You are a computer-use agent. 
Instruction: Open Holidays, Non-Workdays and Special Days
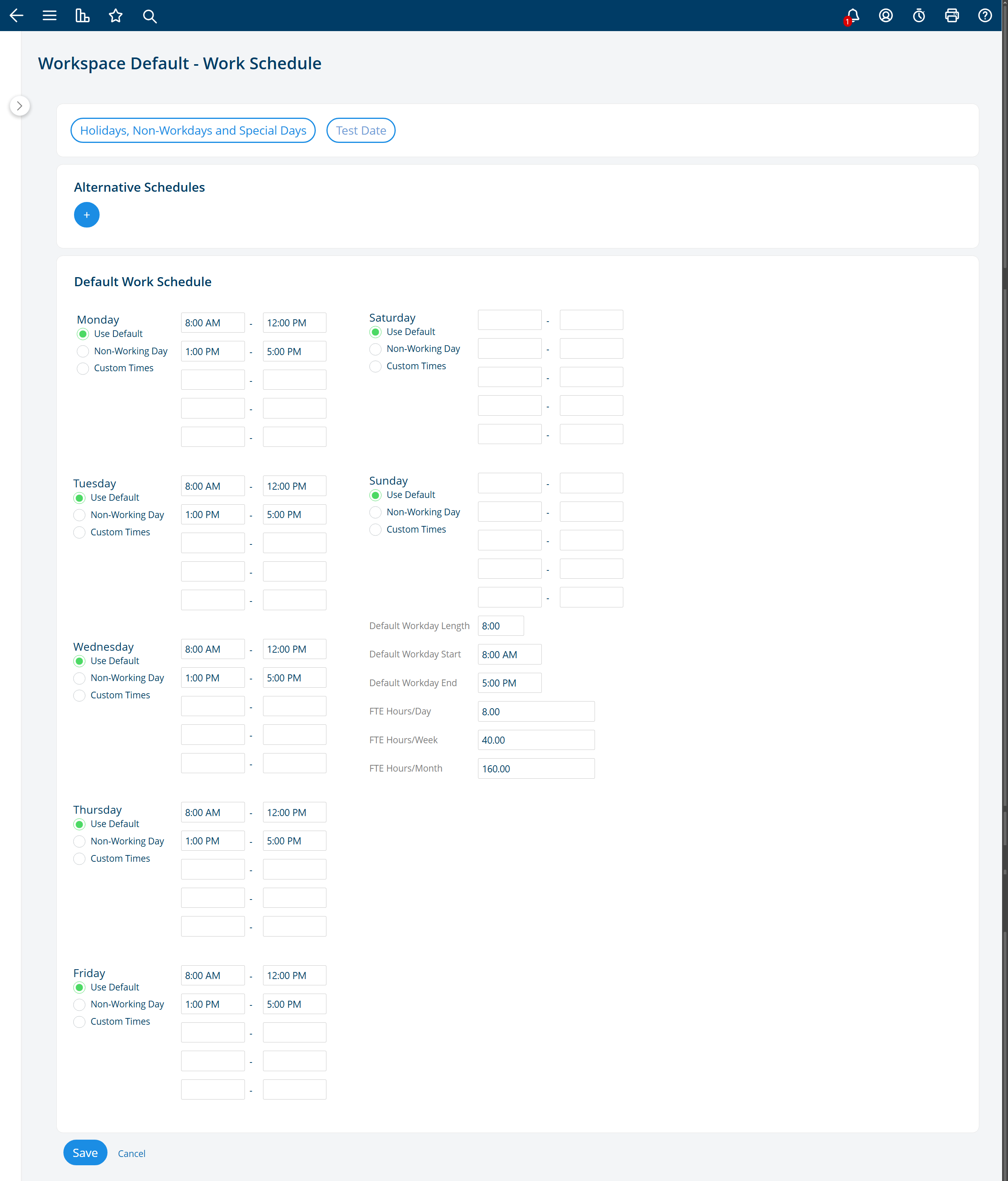tap(193, 131)
